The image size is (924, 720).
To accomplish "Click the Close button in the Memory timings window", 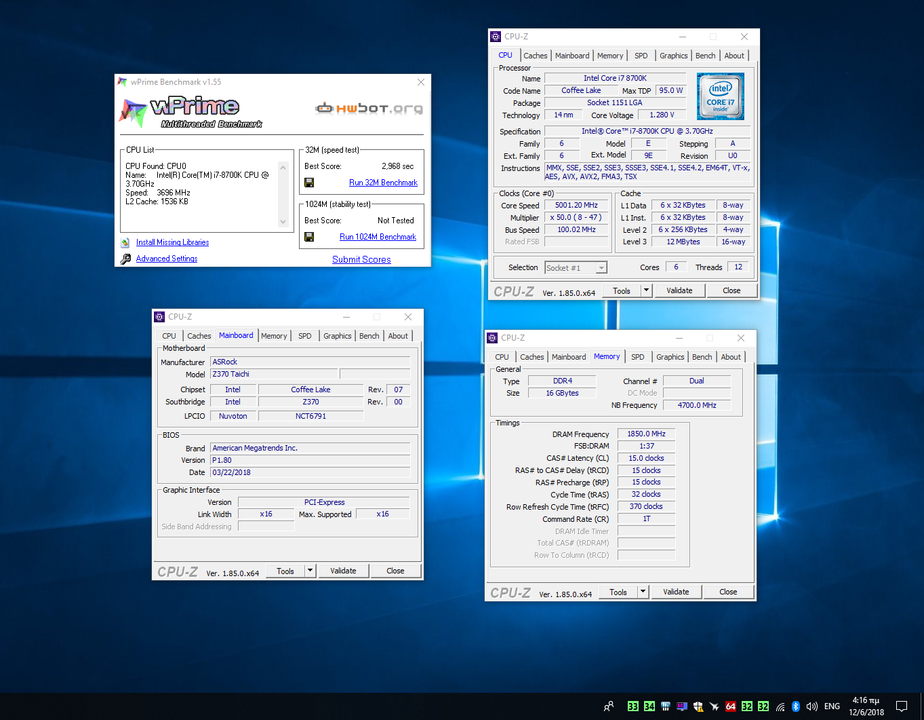I will coord(728,592).
